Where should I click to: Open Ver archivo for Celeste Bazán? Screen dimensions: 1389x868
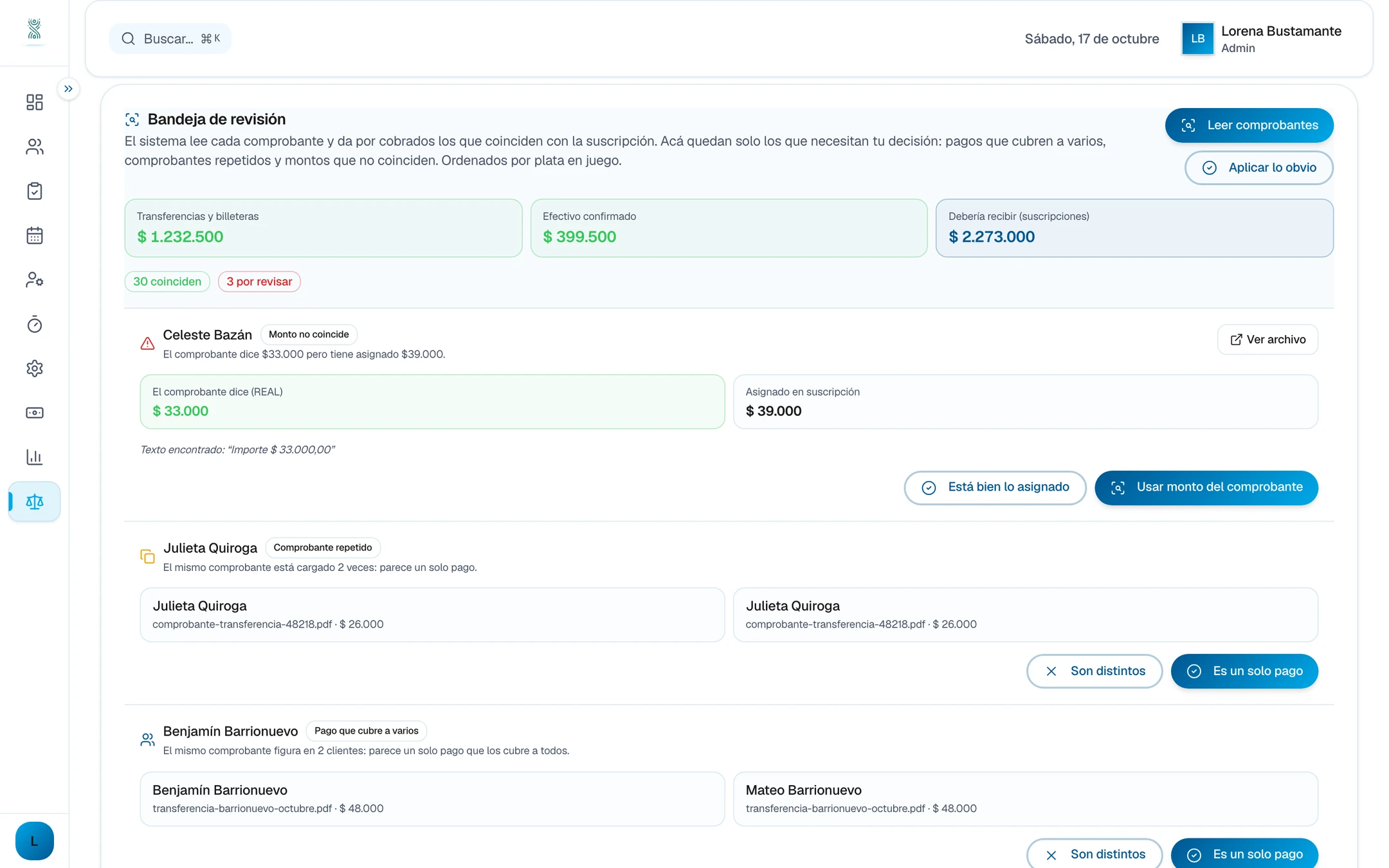(1267, 339)
